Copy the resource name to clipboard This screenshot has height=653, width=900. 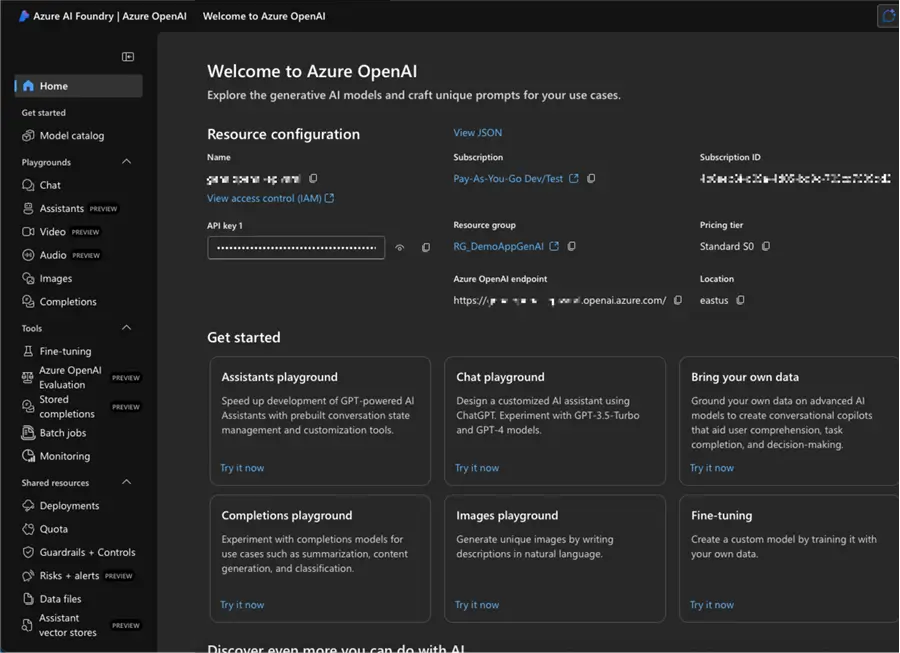[x=313, y=179]
